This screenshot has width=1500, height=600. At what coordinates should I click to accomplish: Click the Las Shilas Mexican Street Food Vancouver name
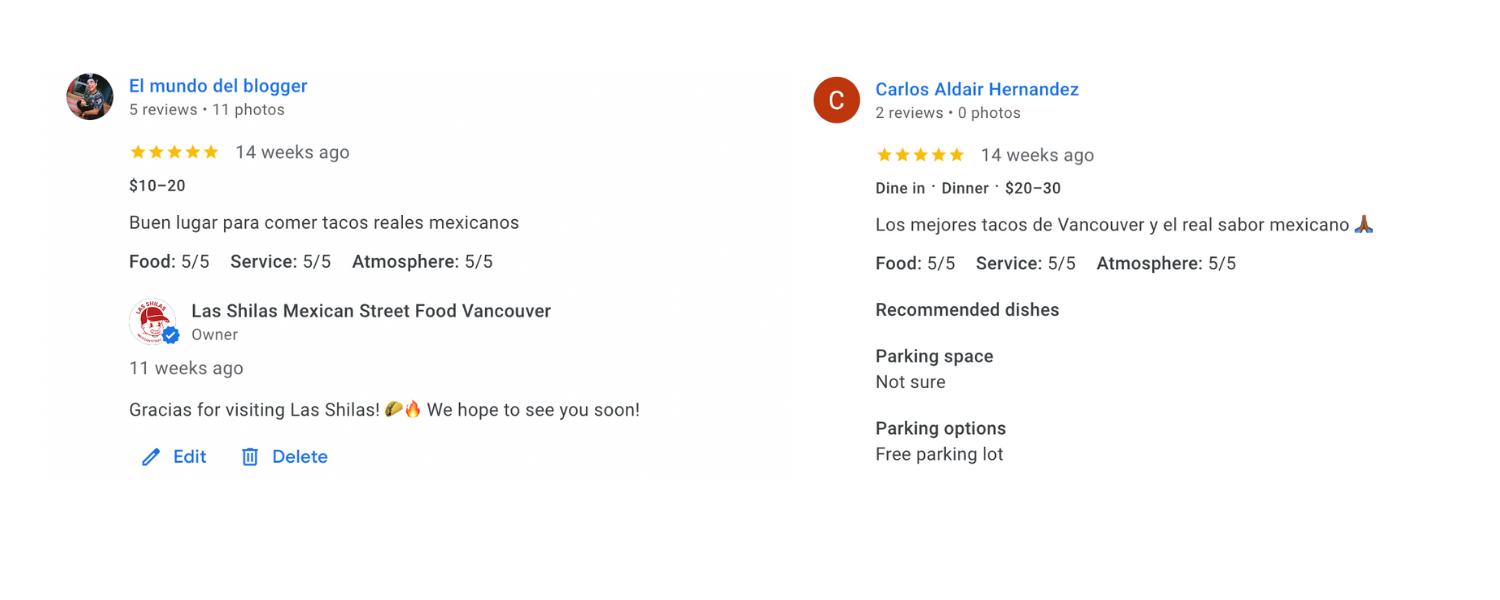tap(371, 311)
